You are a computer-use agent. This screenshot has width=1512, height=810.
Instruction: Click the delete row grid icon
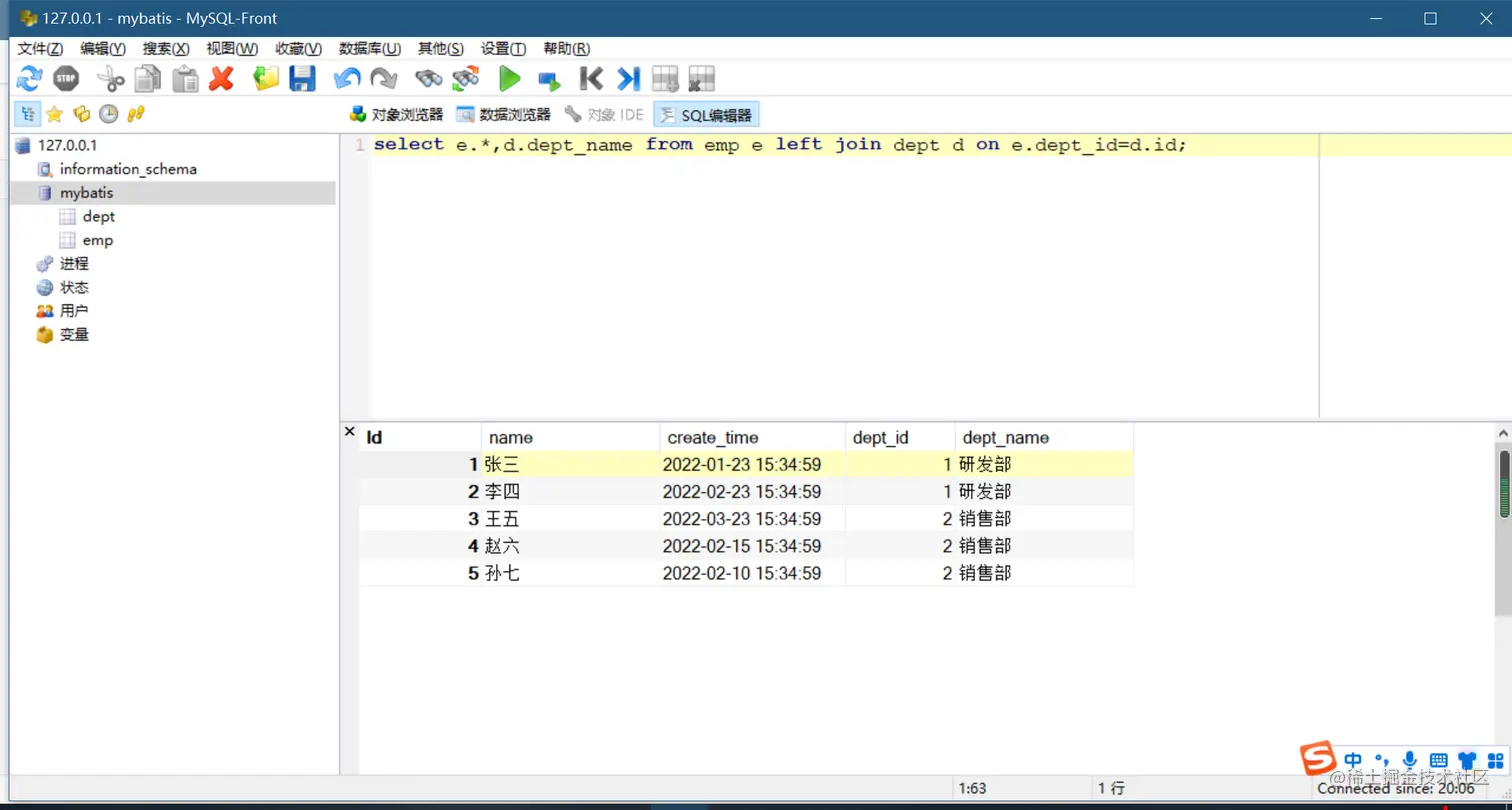coord(701,78)
